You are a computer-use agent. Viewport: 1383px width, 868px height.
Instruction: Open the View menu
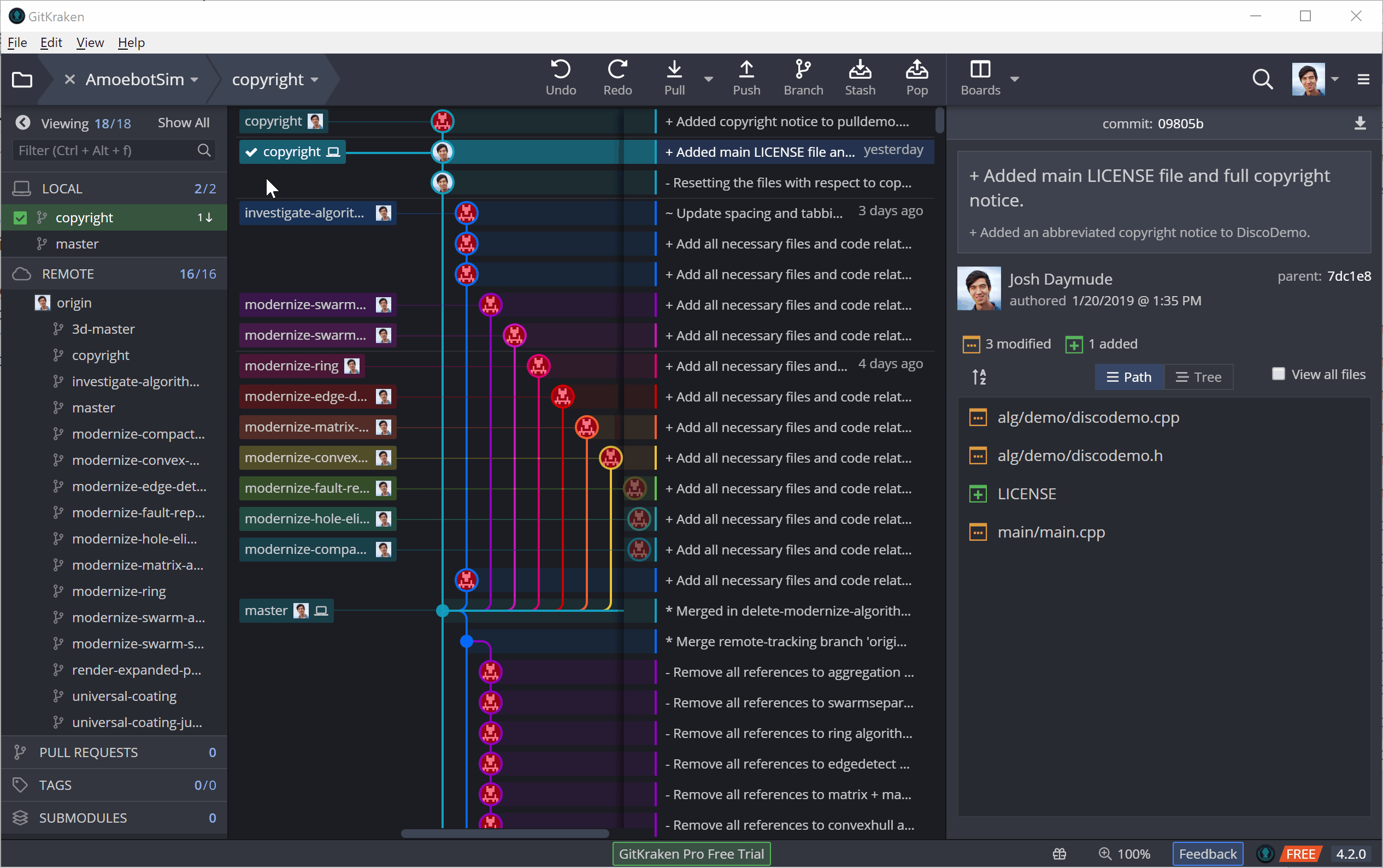(x=90, y=43)
